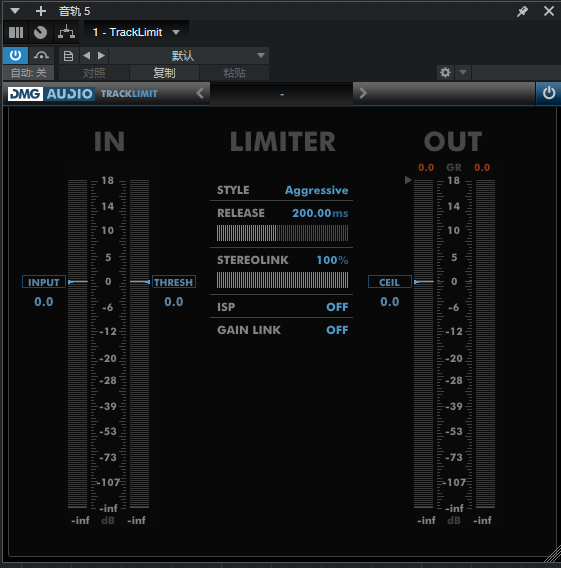561x568 pixels.
Task: Toggle ISP off setting
Action: coord(337,307)
